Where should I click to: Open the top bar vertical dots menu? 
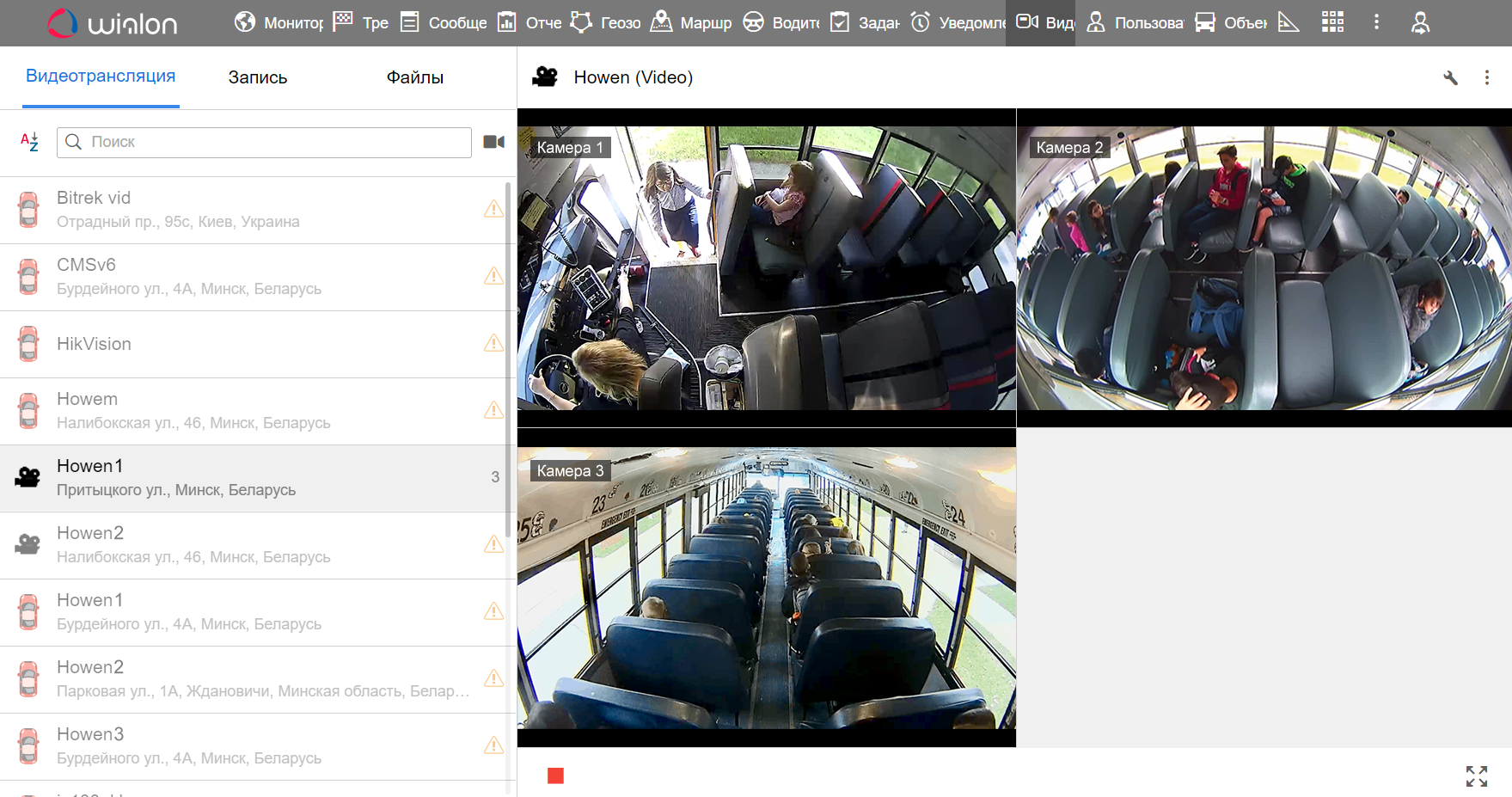[x=1376, y=22]
